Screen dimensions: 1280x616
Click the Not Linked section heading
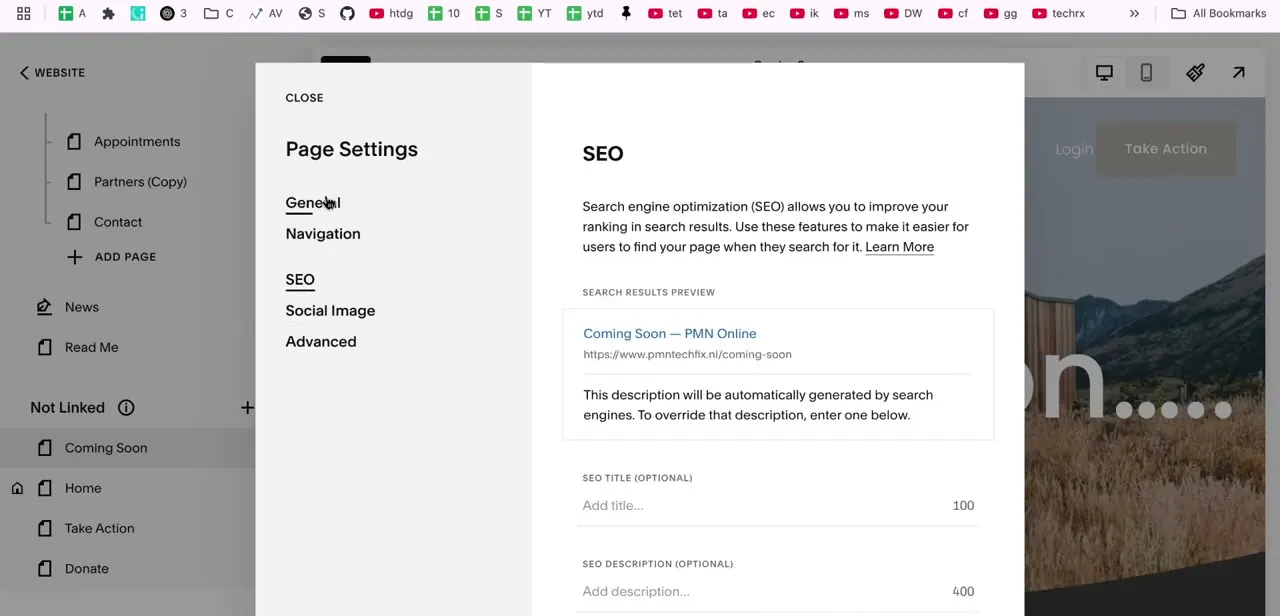(x=67, y=407)
